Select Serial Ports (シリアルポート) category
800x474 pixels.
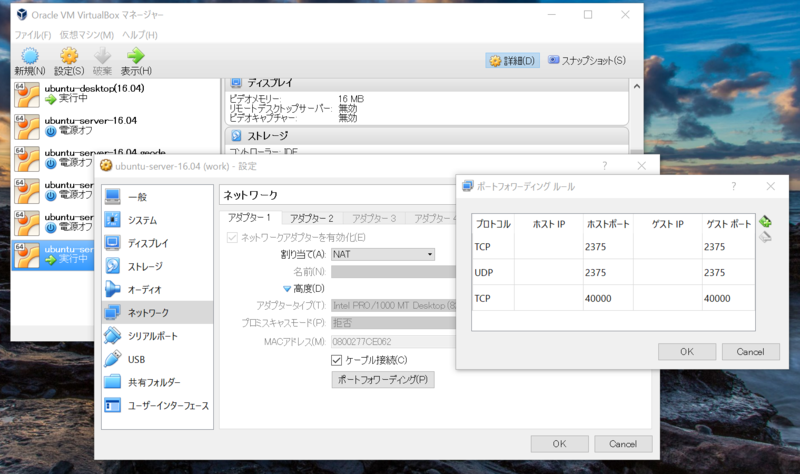click(157, 336)
